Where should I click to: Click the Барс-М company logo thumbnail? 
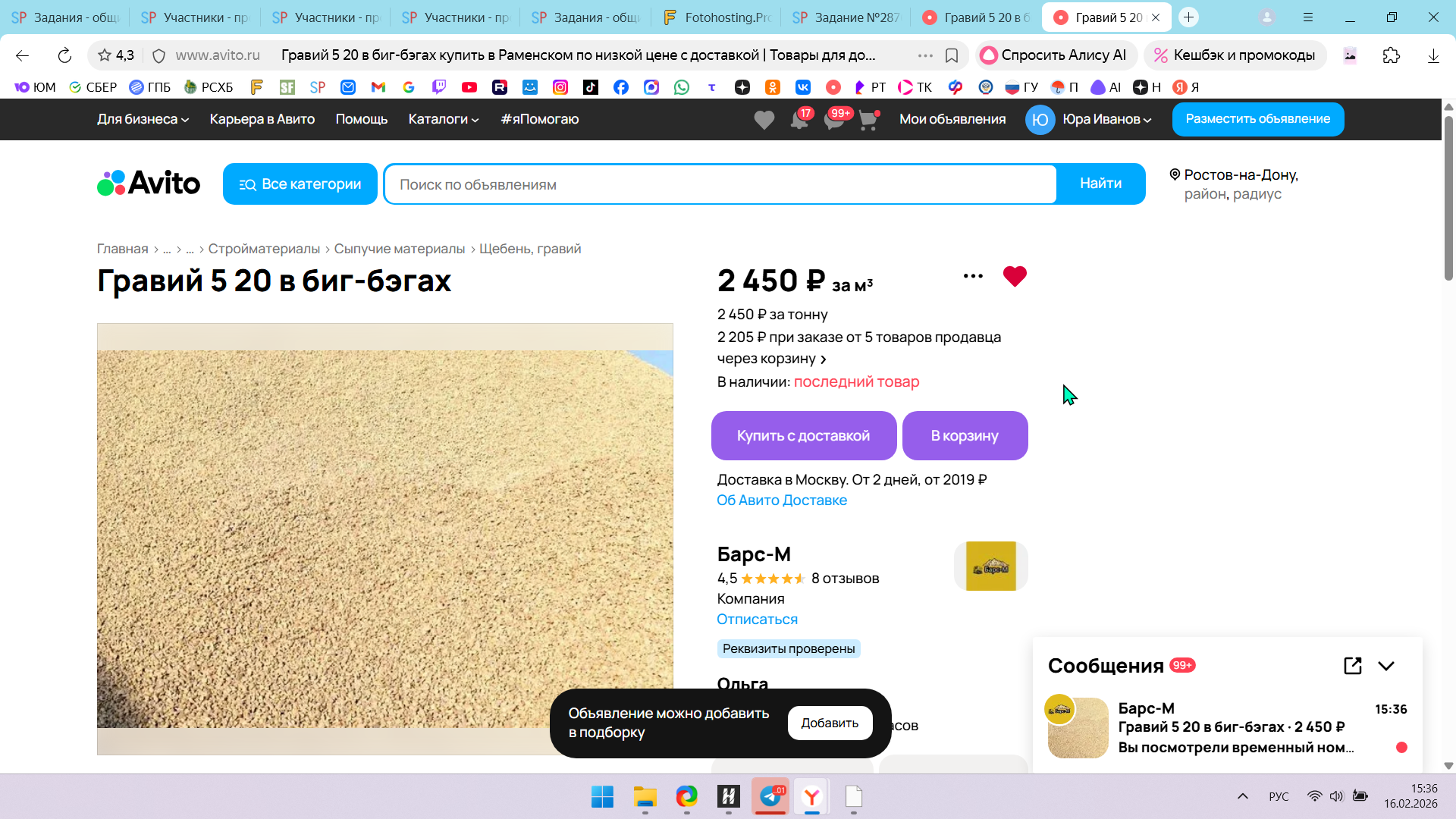coord(990,566)
